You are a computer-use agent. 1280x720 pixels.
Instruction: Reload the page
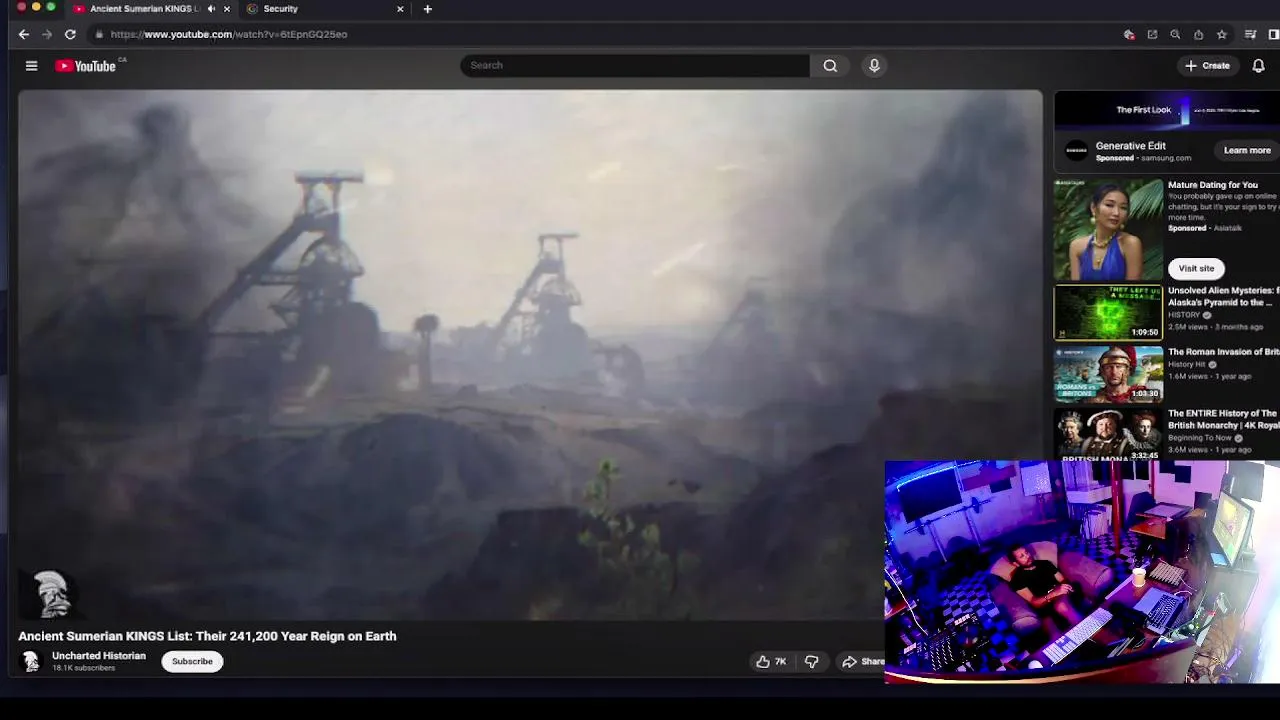click(x=70, y=34)
